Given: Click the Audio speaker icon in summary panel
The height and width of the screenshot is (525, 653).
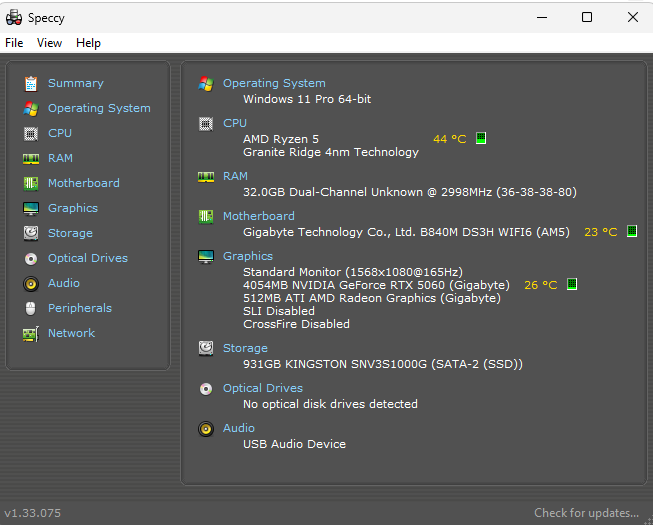Looking at the screenshot, I should coord(206,428).
